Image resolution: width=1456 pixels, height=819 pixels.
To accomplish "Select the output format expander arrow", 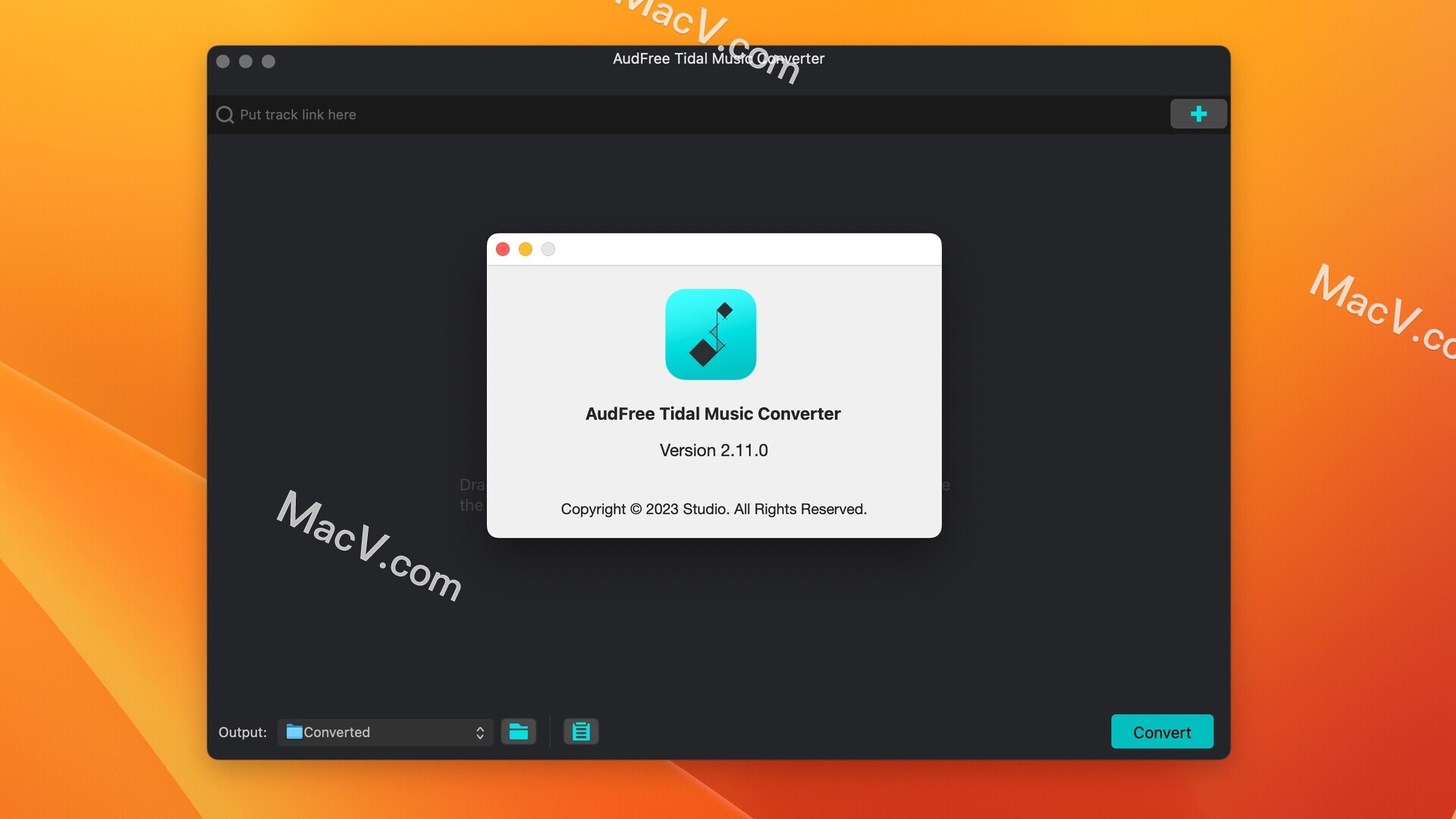I will point(481,731).
